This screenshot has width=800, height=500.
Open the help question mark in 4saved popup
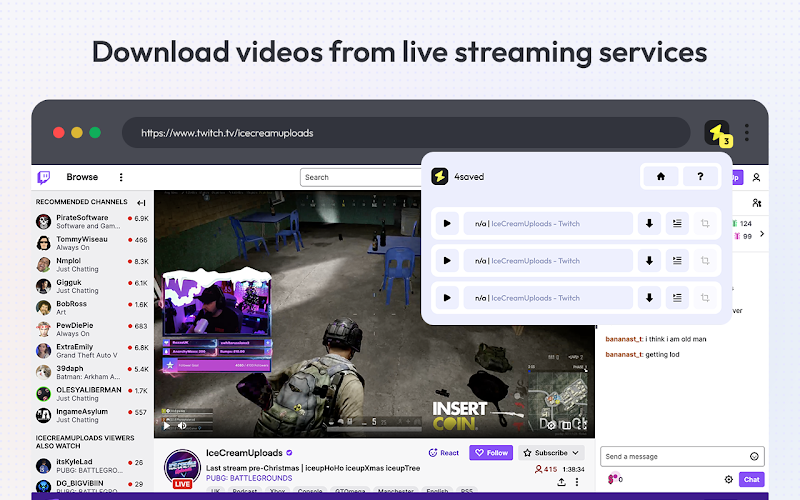click(700, 177)
